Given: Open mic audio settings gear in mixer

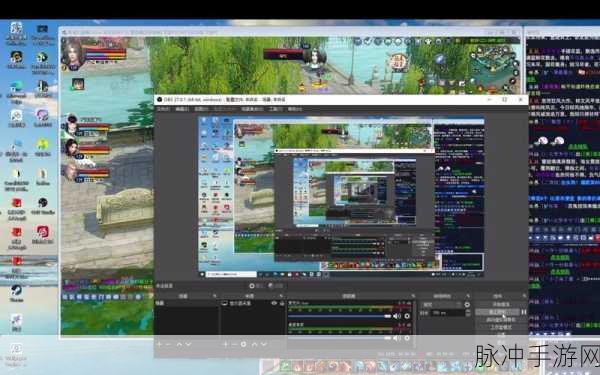Looking at the screenshot, I should [407, 338].
